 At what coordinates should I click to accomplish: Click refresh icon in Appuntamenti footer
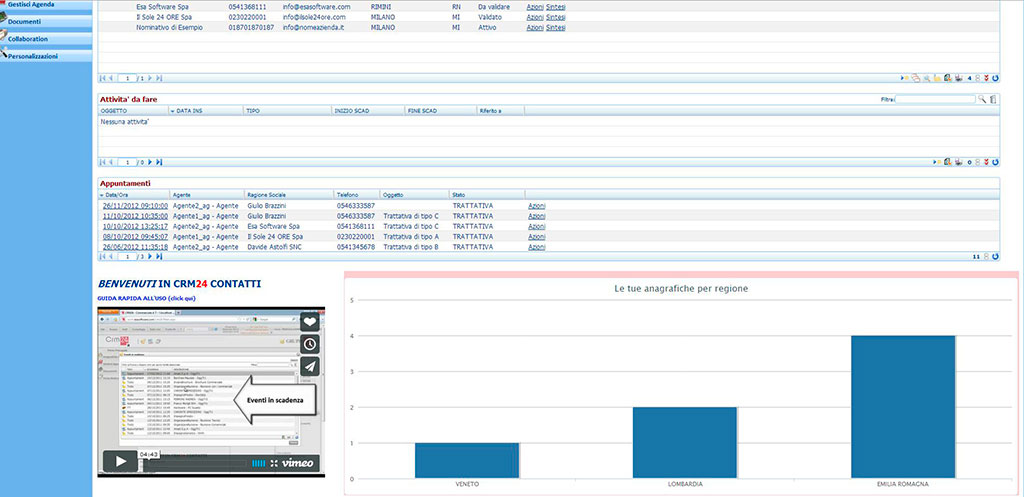tap(995, 257)
